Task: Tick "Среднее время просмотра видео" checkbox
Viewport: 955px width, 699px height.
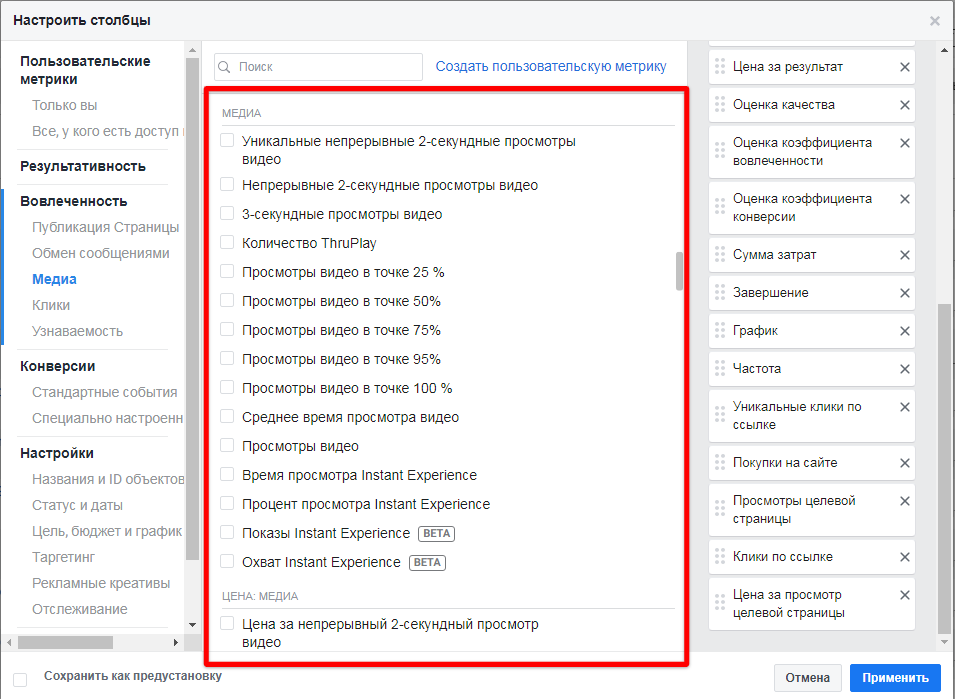Action: point(227,417)
